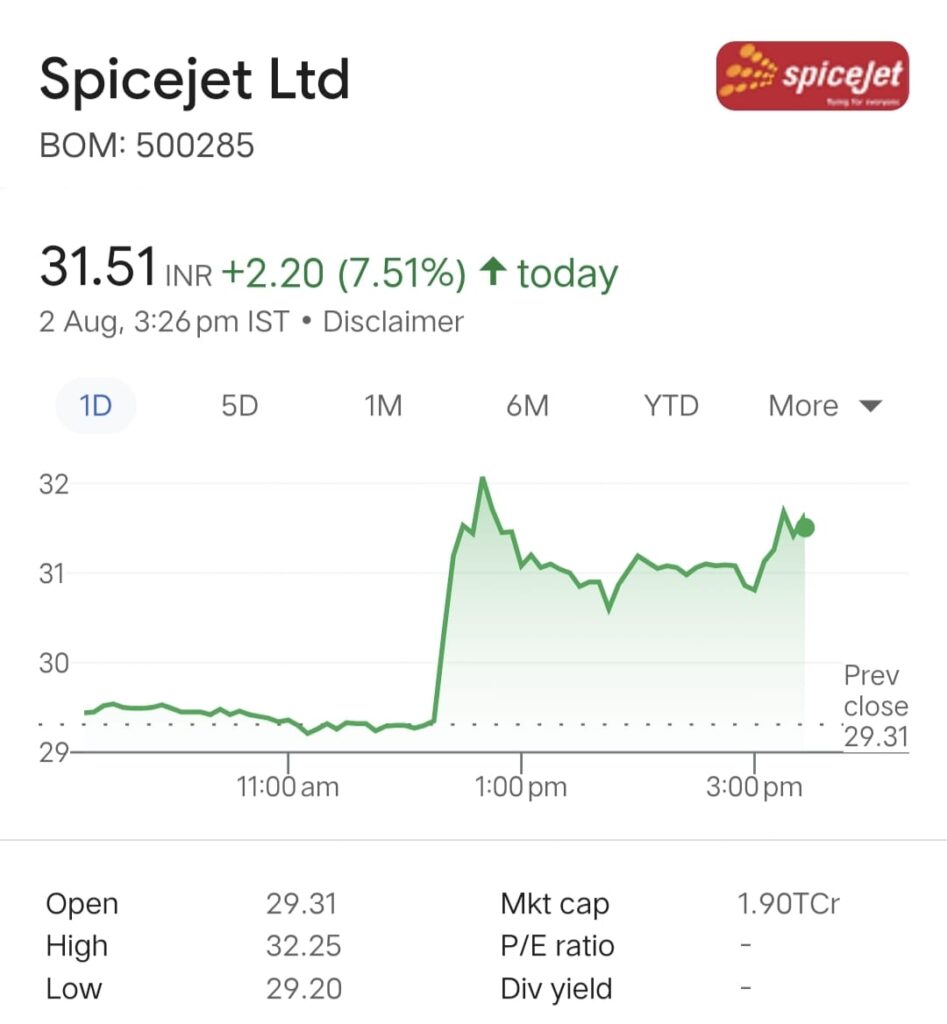Click the green current-price dot on chart
The height and width of the screenshot is (1024, 947).
click(x=805, y=527)
